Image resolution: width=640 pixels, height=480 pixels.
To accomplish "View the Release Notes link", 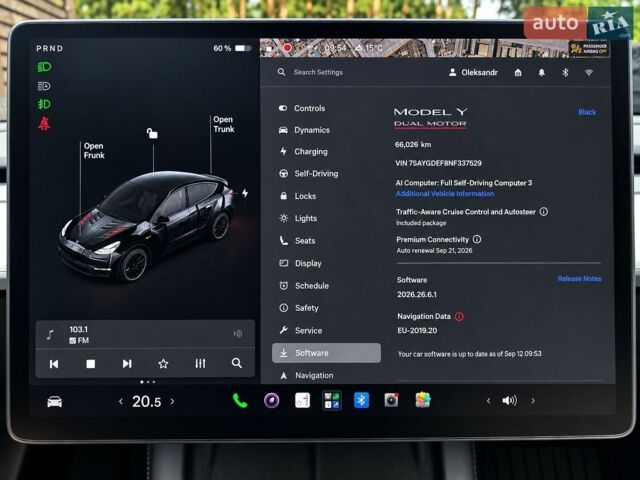I will 579,279.
